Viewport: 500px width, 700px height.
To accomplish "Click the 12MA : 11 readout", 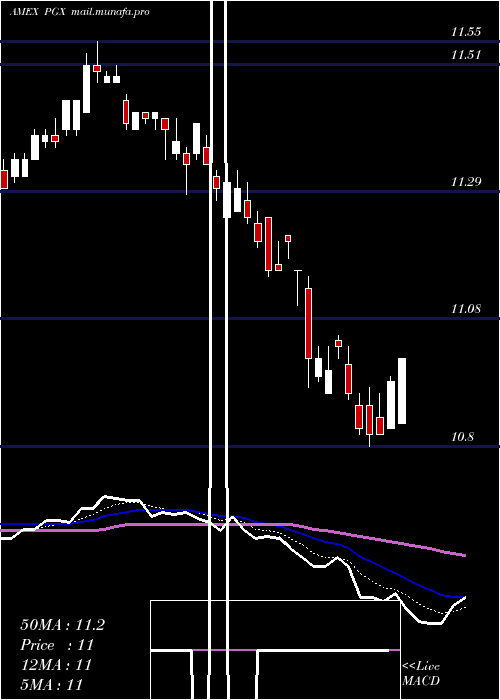I will pyautogui.click(x=56, y=665).
